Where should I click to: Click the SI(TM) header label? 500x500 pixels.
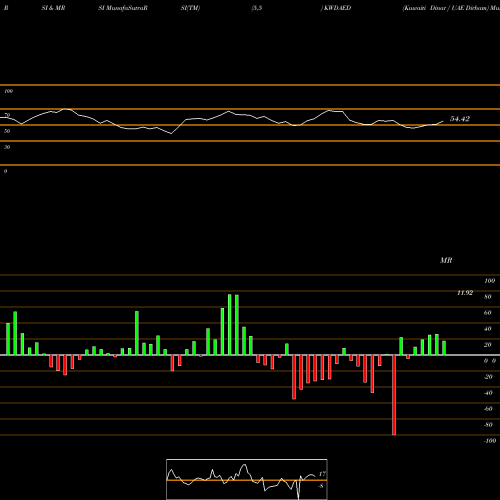coord(190,8)
